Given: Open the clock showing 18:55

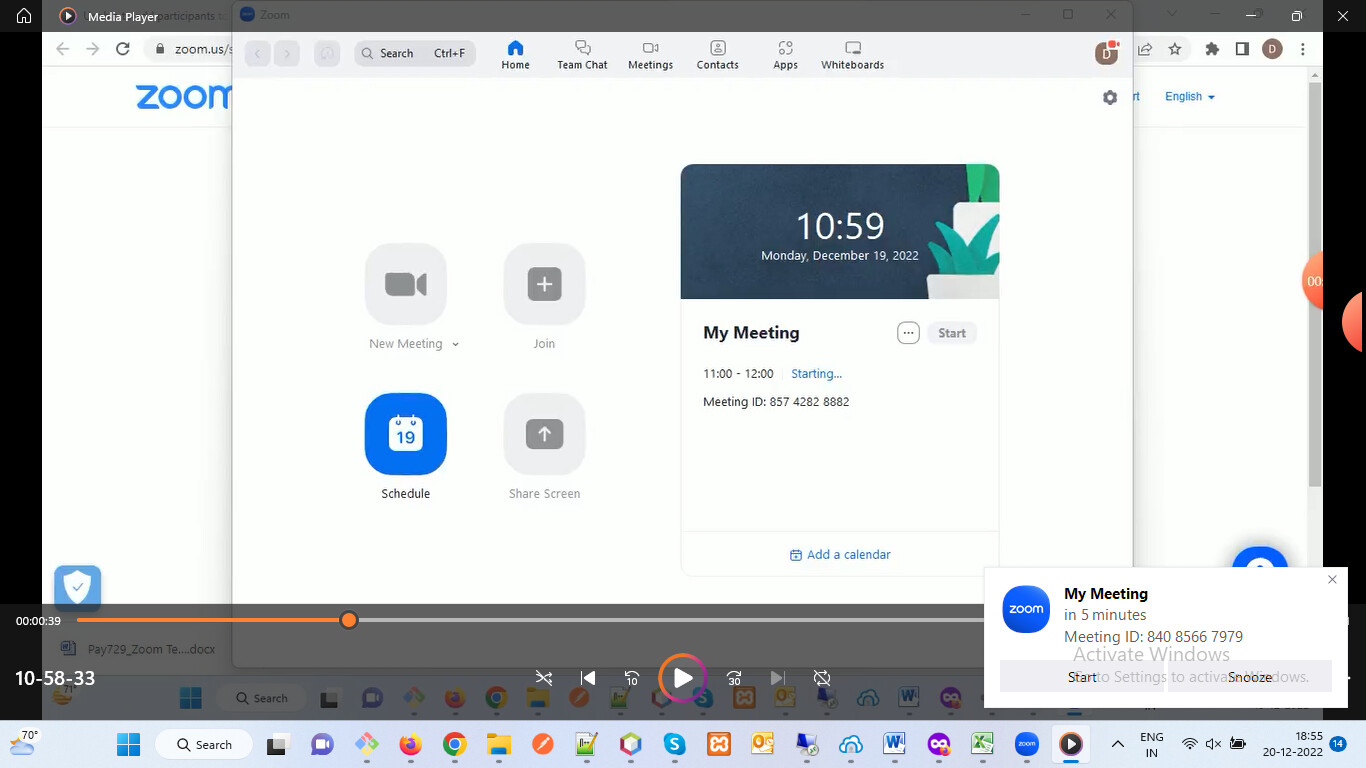Looking at the screenshot, I should 1294,744.
